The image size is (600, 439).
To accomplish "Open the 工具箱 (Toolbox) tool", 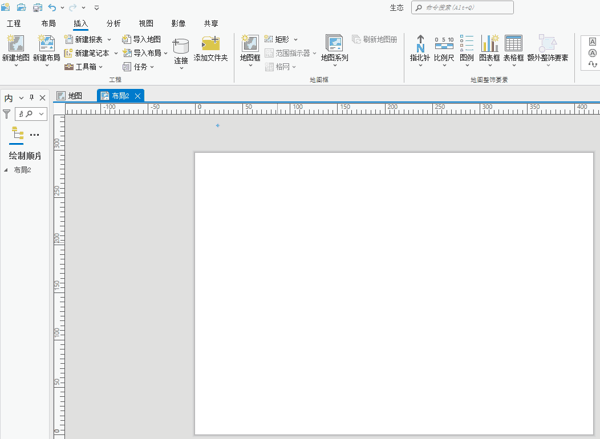I will click(x=81, y=67).
